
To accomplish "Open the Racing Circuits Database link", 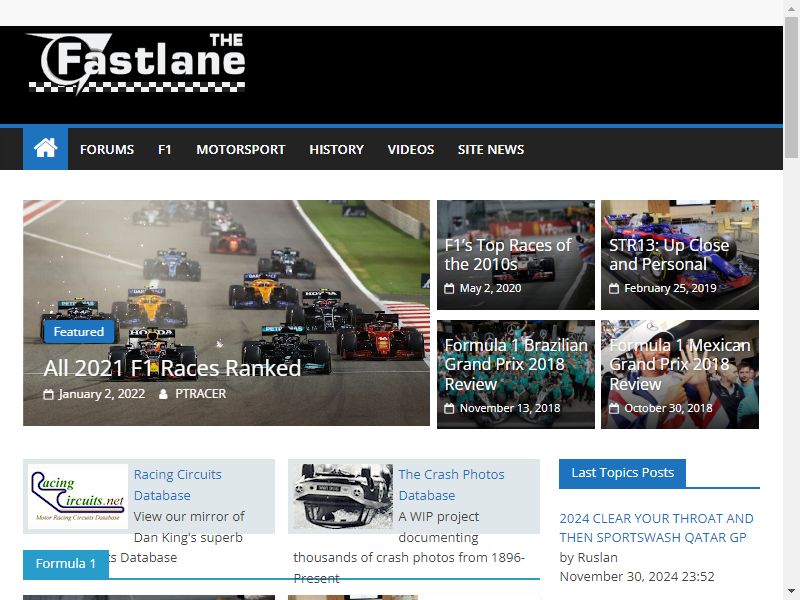I will point(178,485).
